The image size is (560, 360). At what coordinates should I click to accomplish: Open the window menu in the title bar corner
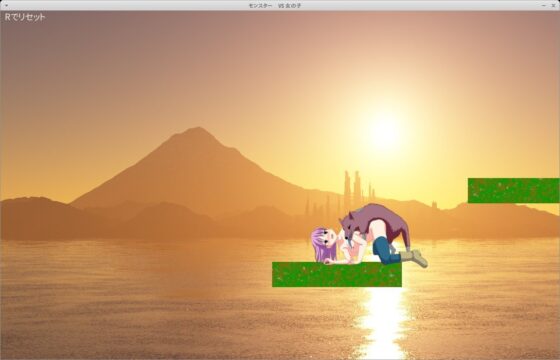pyautogui.click(x=6, y=6)
